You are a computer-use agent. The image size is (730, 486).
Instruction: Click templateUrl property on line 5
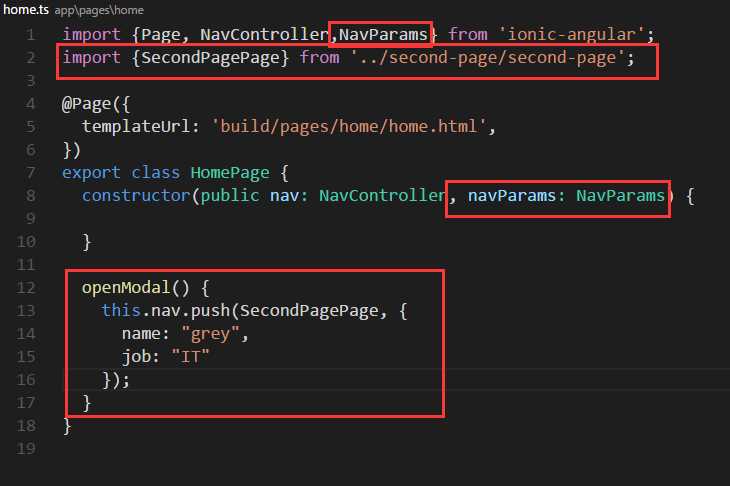[136, 126]
